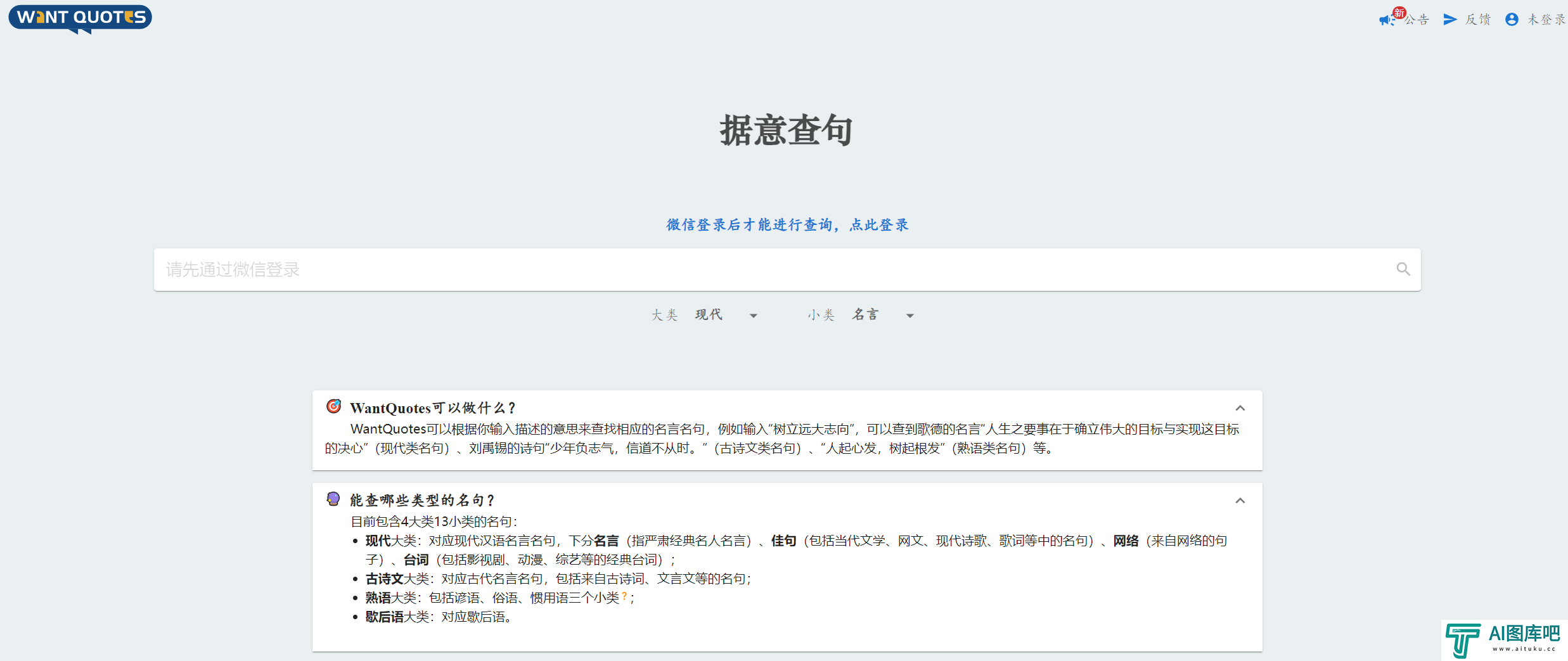This screenshot has width=1568, height=661.
Task: Click the feedback paper plane icon
Action: [x=1450, y=20]
